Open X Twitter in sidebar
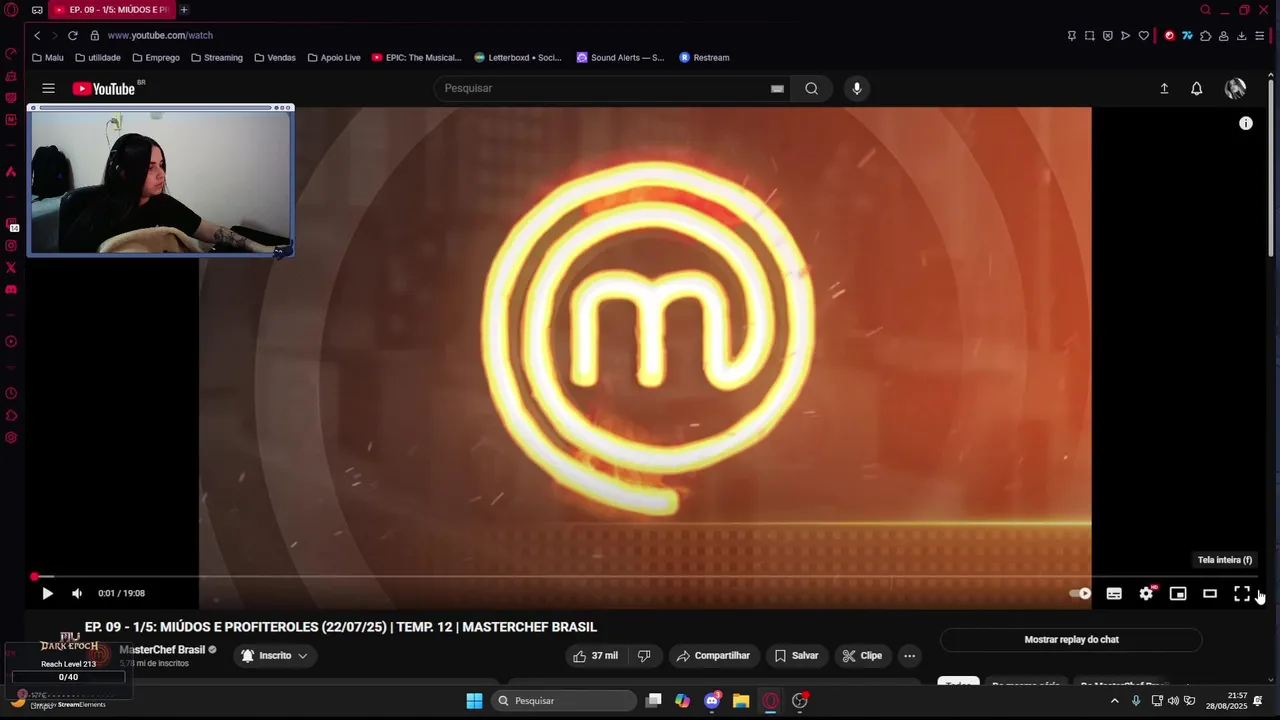The image size is (1280, 720). tap(11, 268)
